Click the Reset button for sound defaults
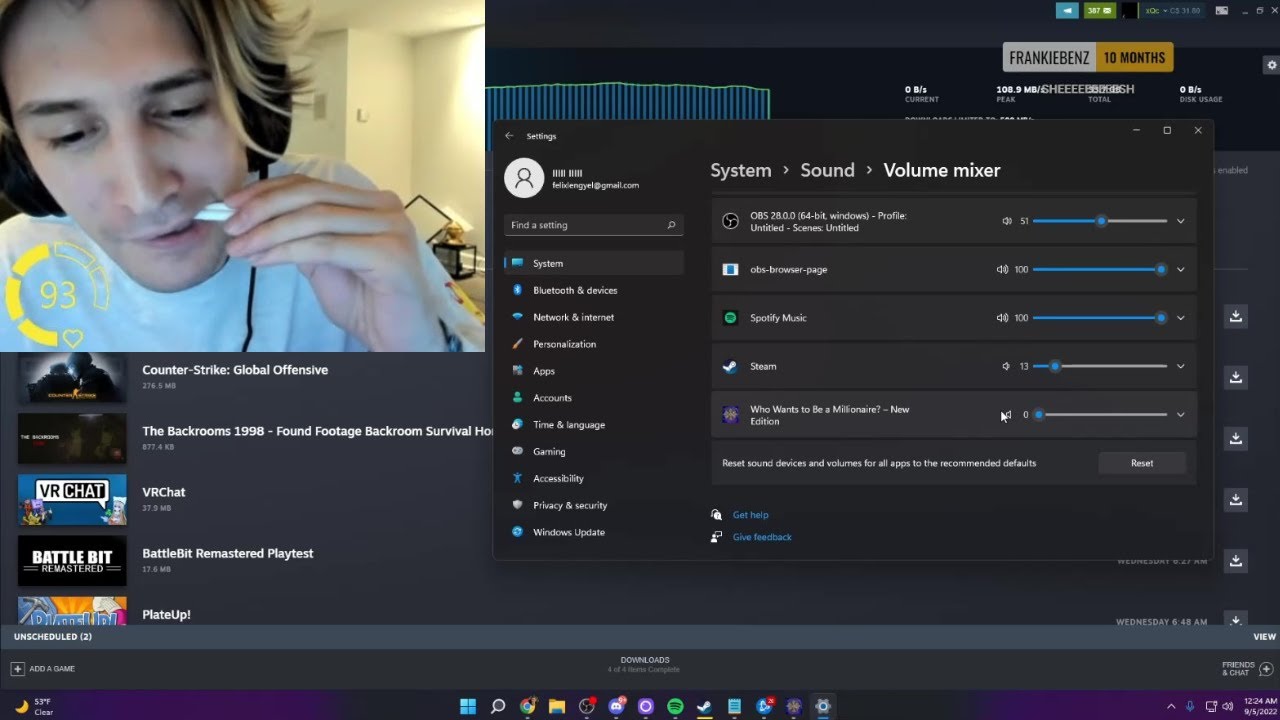The image size is (1280, 720). 1142,463
